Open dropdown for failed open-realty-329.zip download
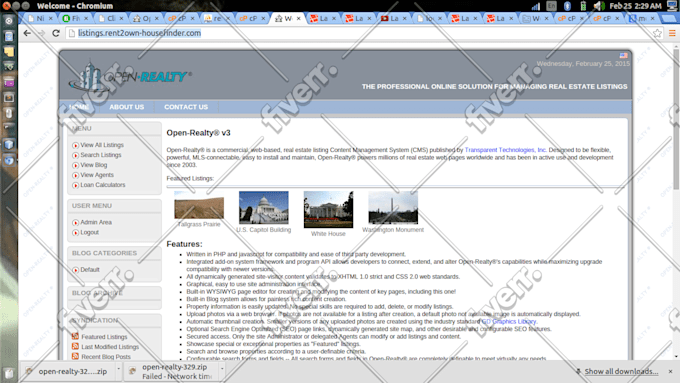 (x=222, y=369)
